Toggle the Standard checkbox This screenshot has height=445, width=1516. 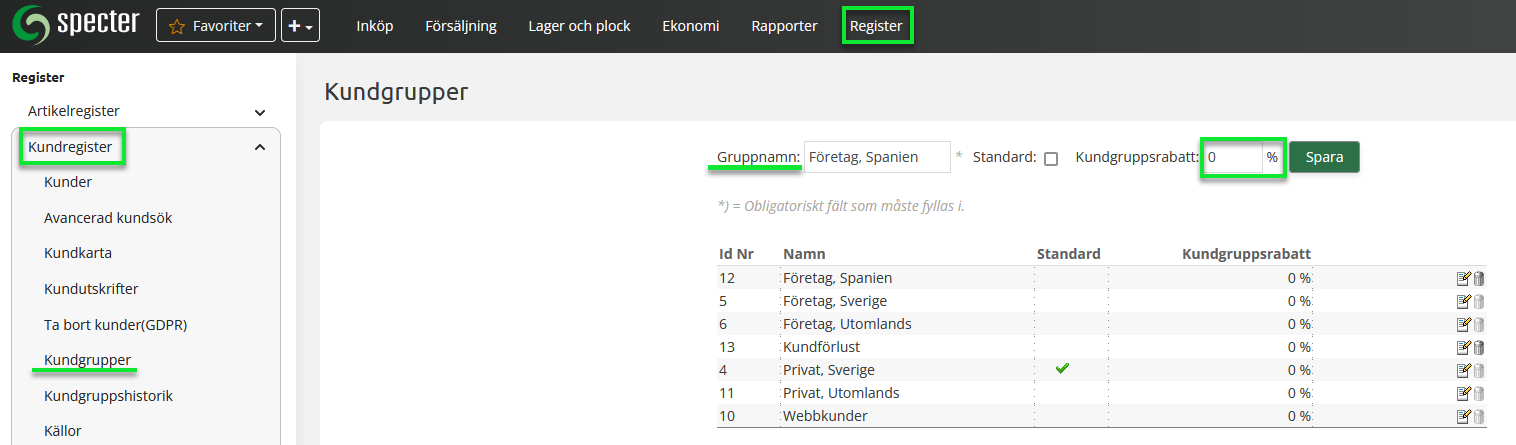click(1051, 158)
